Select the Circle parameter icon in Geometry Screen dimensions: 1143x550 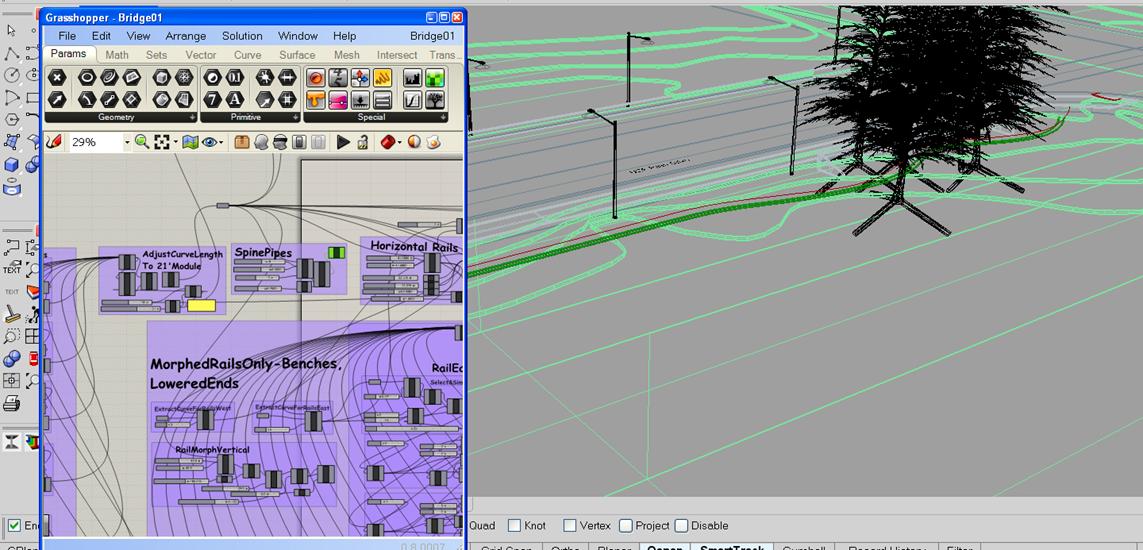(87, 78)
